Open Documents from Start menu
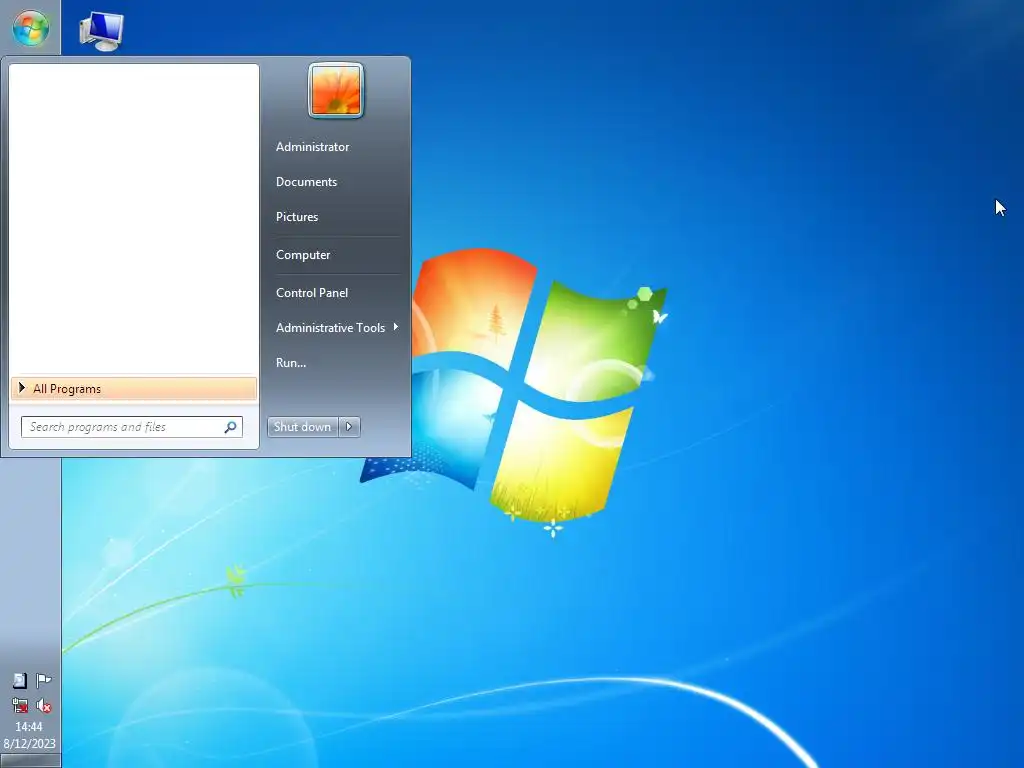Viewport: 1024px width, 768px height. [306, 182]
